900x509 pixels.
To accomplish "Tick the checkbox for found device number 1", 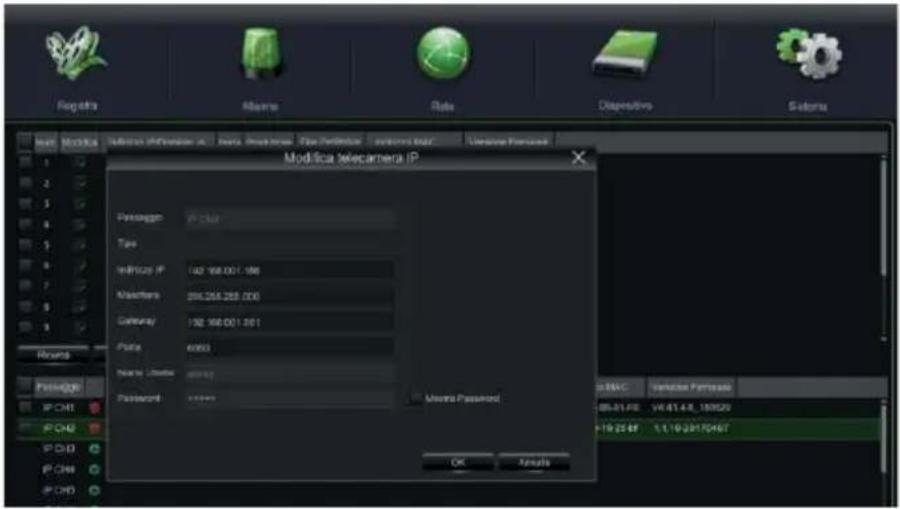I will [x=25, y=163].
